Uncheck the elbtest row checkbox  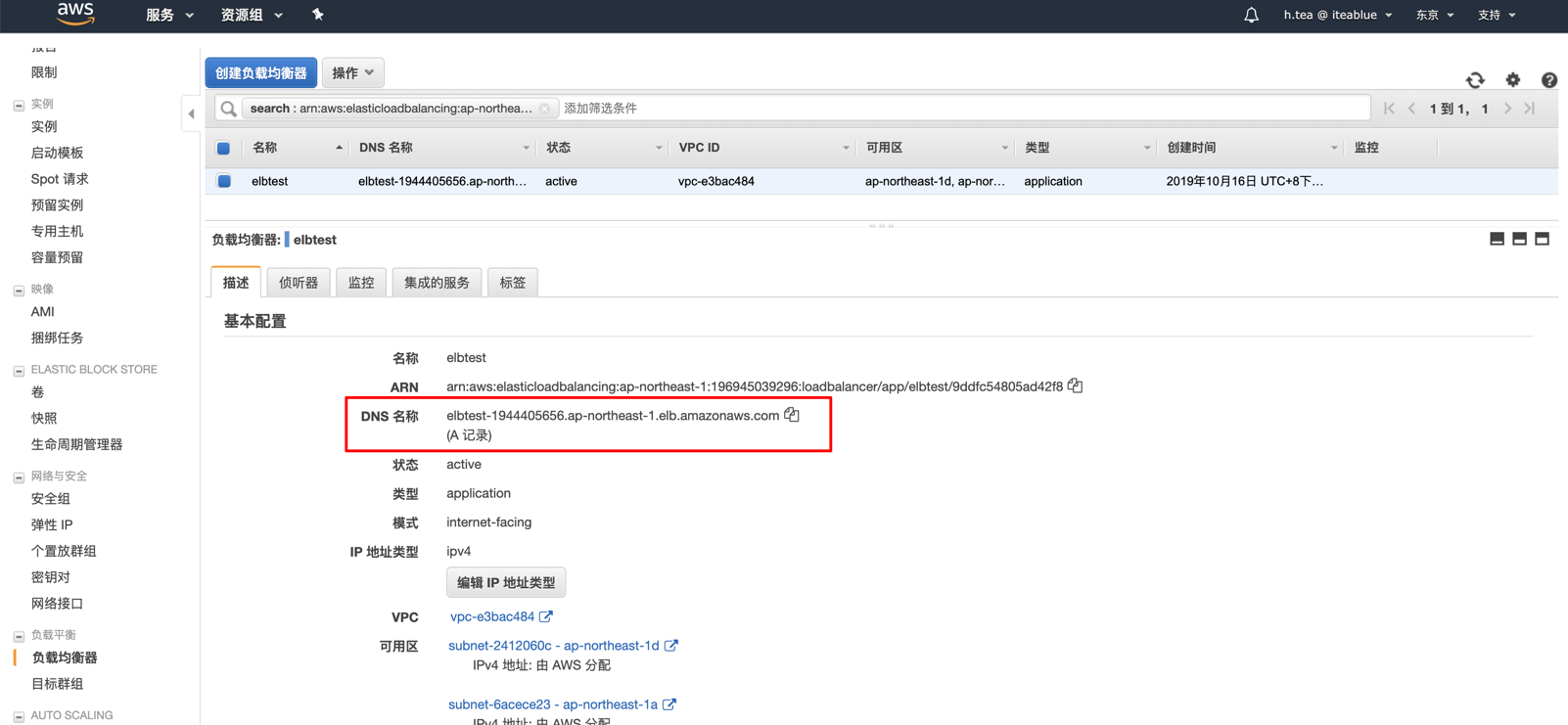point(224,181)
